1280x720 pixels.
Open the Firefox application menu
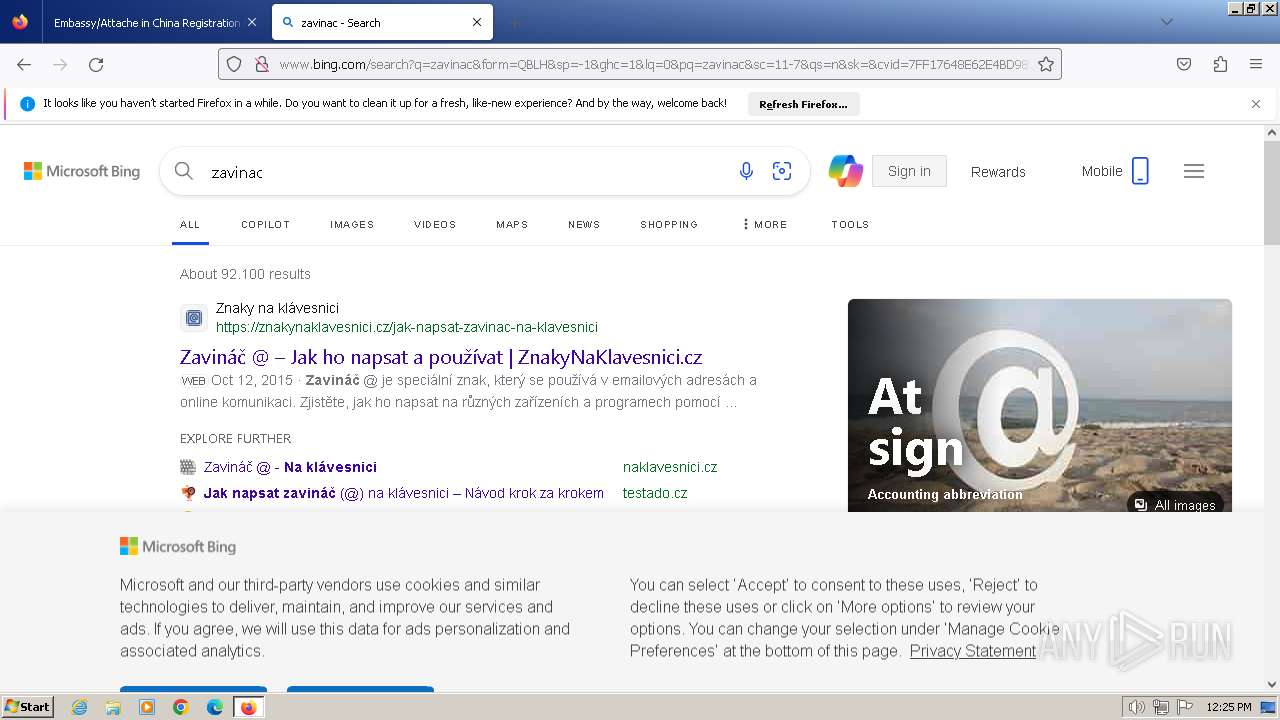pos(1256,64)
